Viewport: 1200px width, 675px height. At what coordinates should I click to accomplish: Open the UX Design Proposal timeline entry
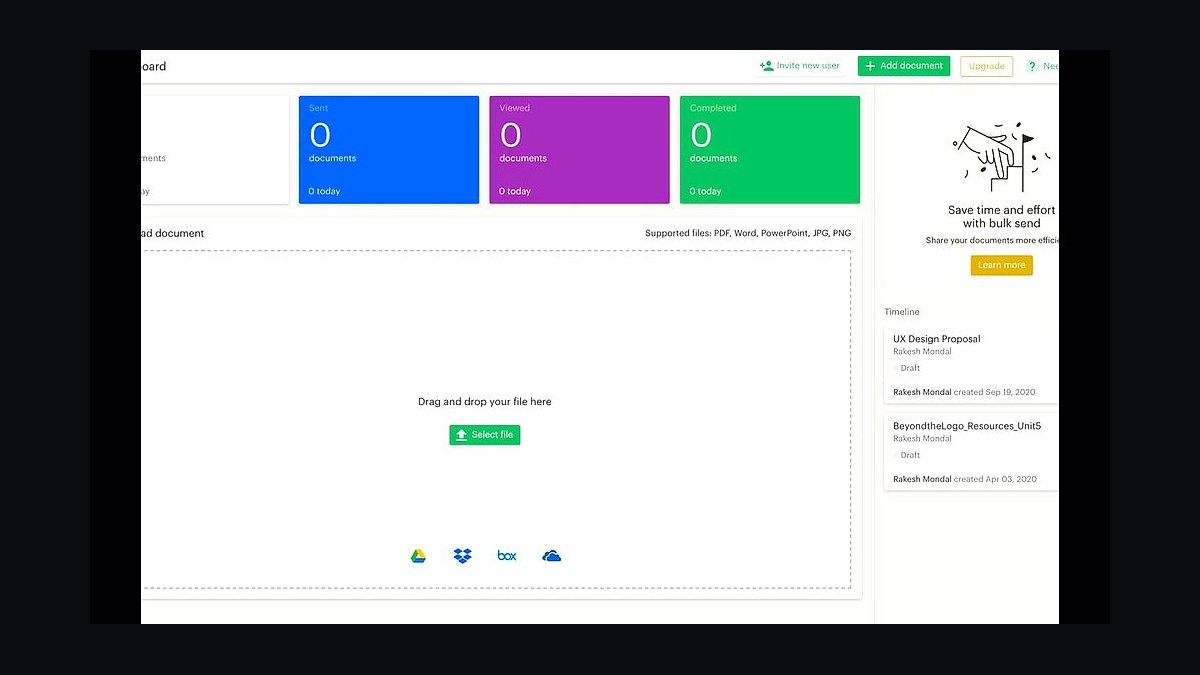click(971, 365)
